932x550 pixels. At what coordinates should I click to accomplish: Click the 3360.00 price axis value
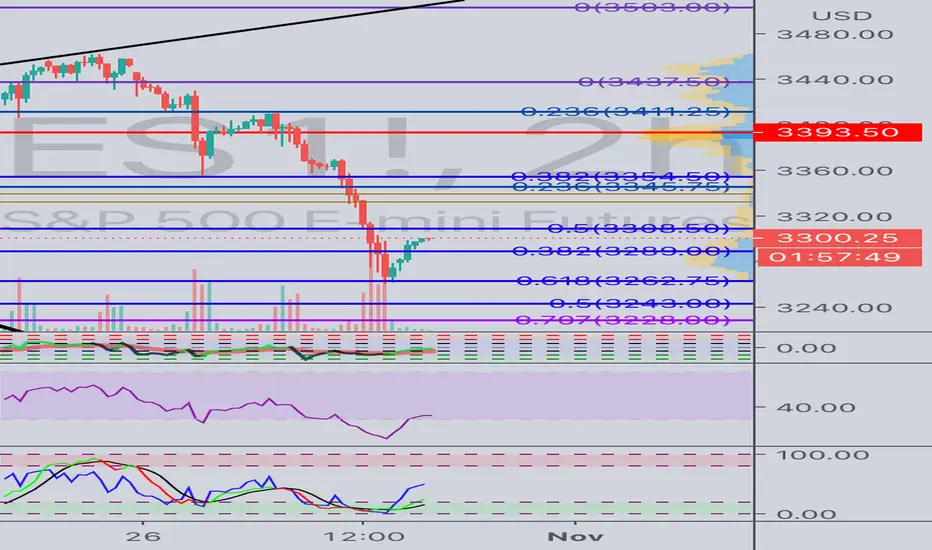pyautogui.click(x=835, y=171)
